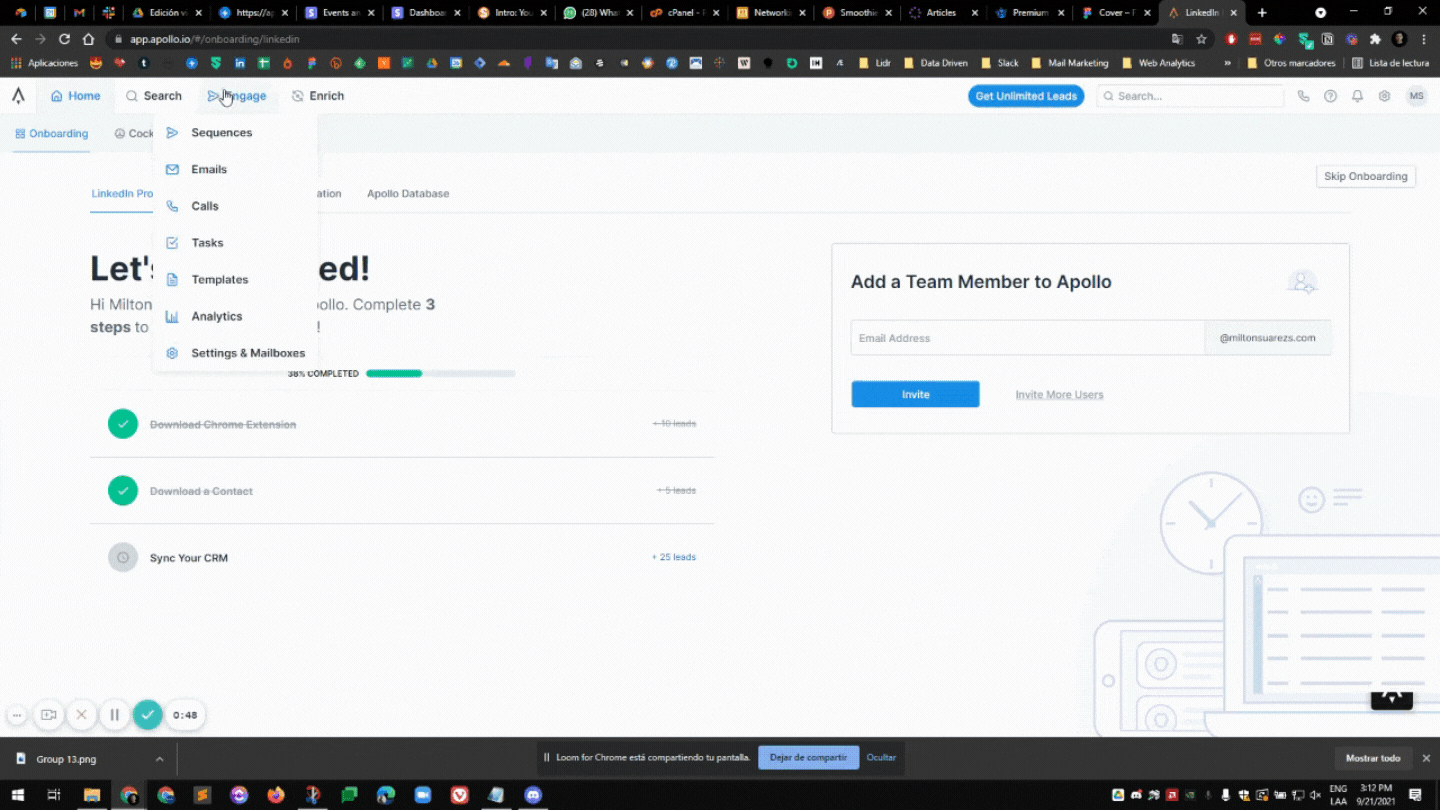Open the help question mark icon
This screenshot has height=810, width=1440.
[1330, 96]
